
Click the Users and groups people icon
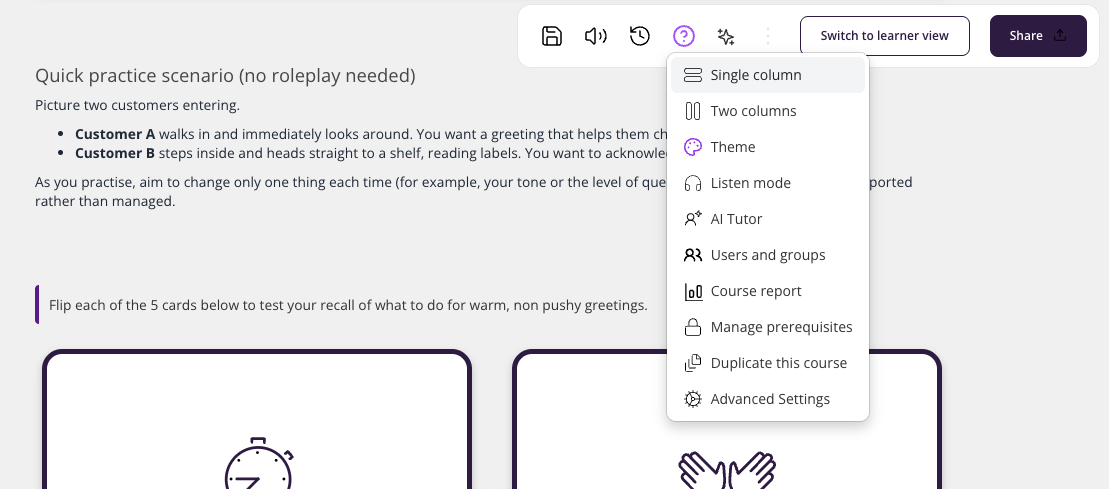coord(693,255)
